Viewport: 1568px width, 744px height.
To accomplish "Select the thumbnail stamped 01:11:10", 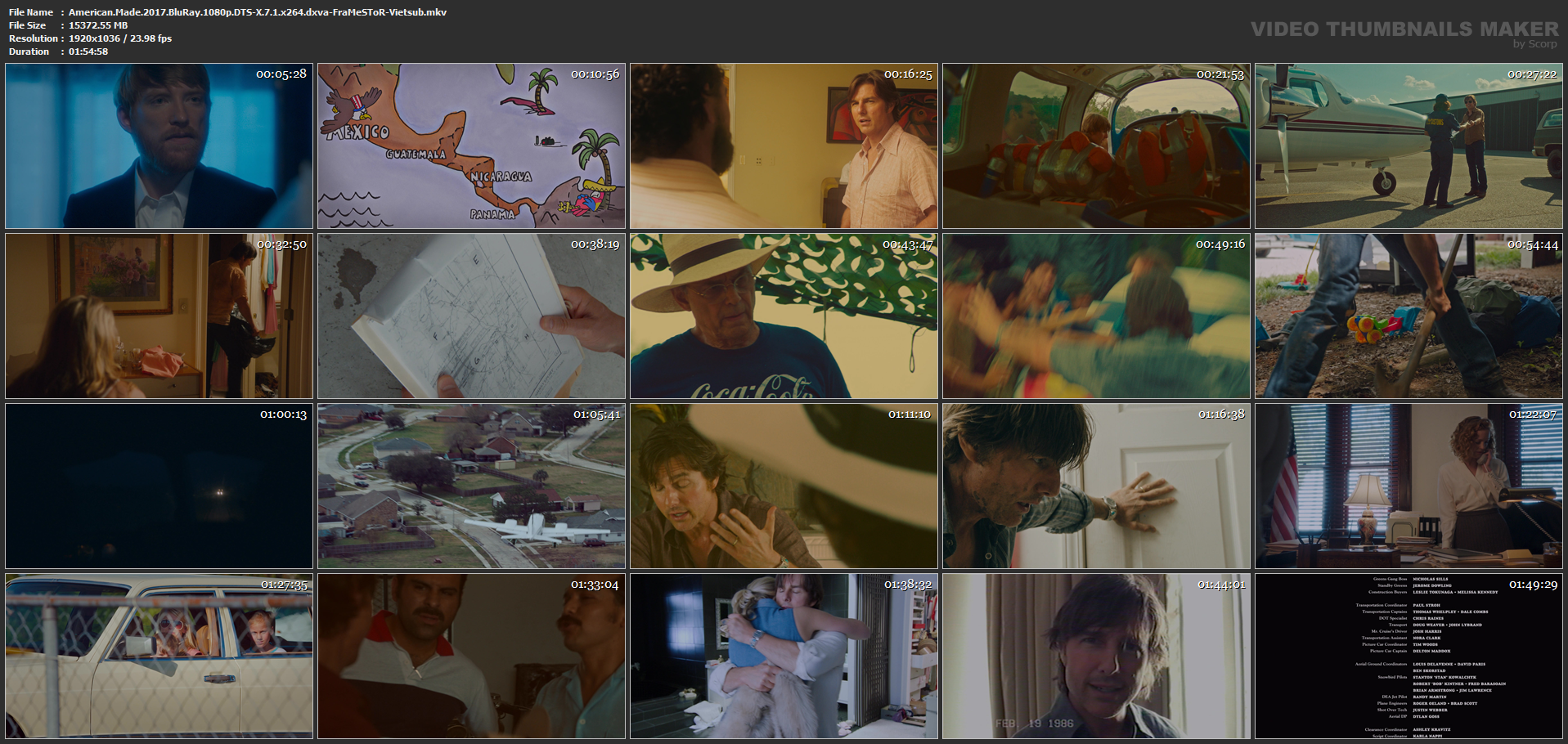I will point(784,486).
